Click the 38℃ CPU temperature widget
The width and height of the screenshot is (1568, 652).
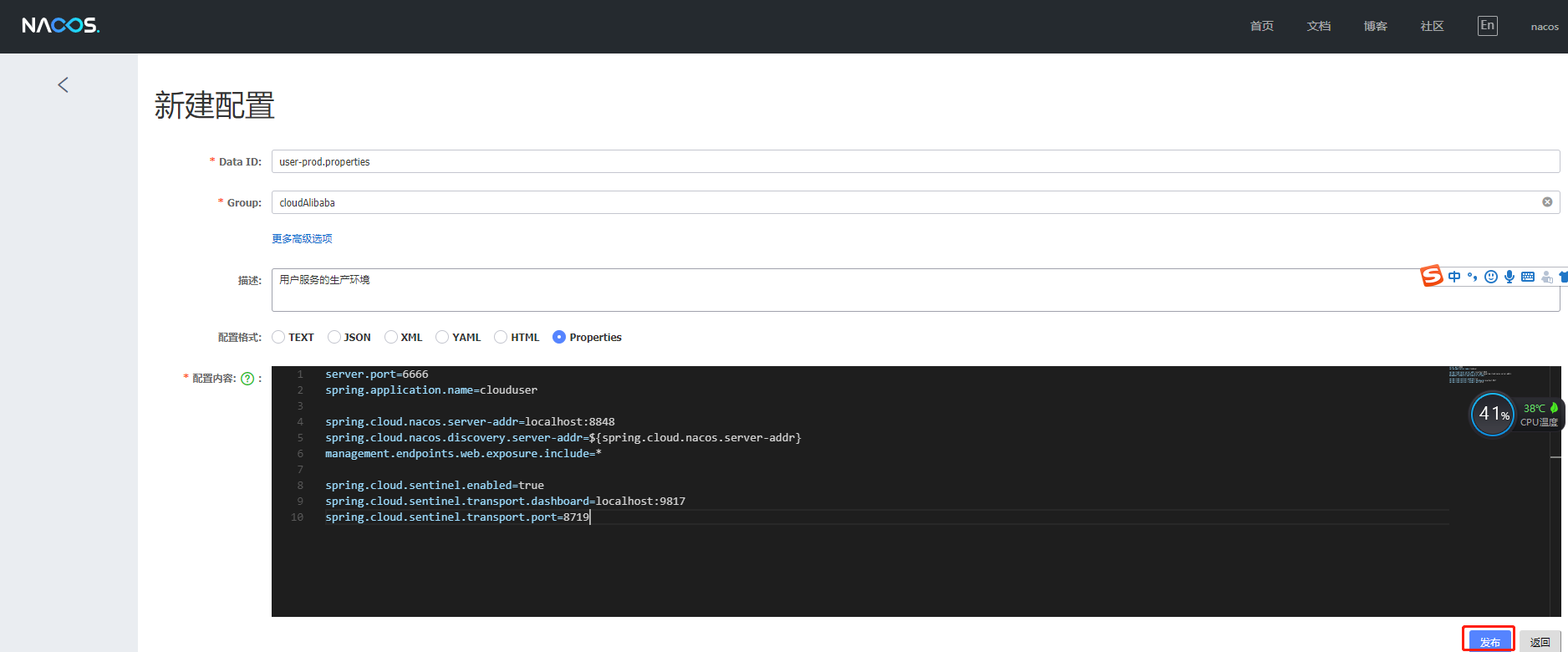coord(1540,415)
